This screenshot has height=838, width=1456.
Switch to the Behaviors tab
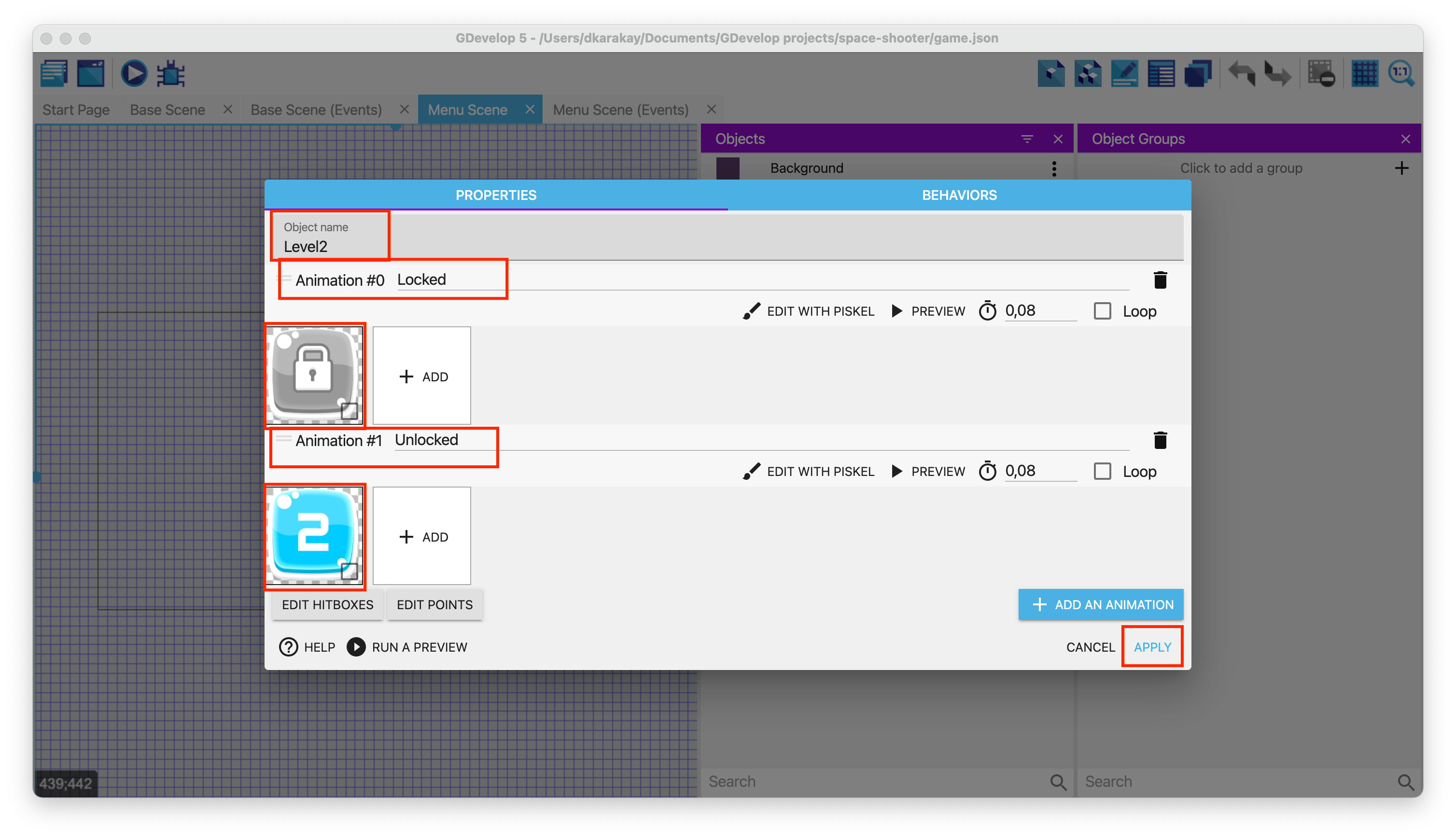tap(959, 195)
